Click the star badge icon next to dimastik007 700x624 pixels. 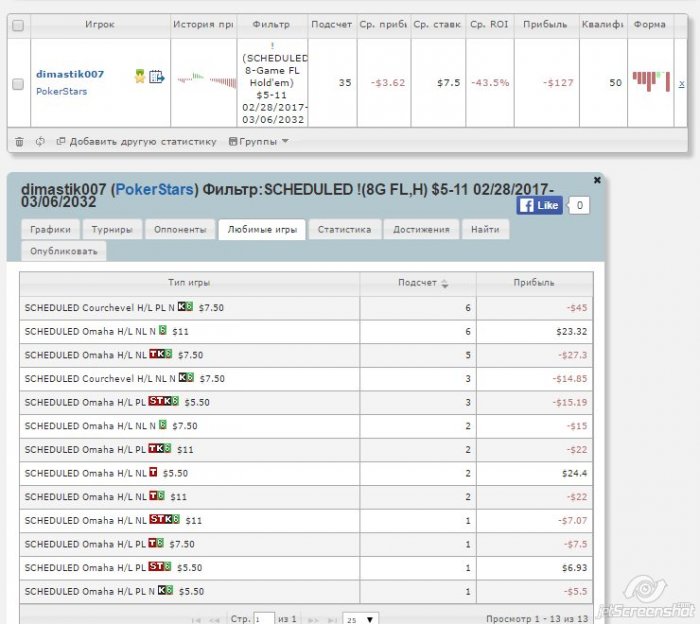(x=140, y=76)
